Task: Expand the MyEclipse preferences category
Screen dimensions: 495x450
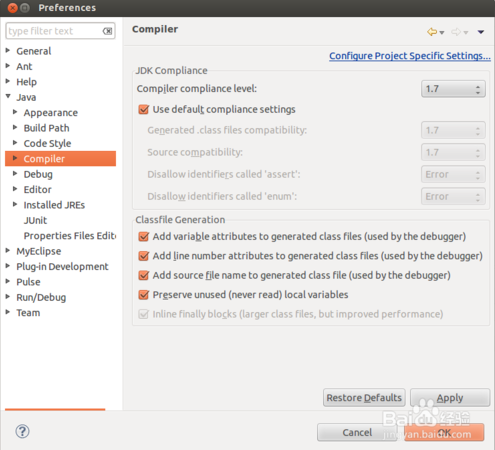Action: click(8, 250)
